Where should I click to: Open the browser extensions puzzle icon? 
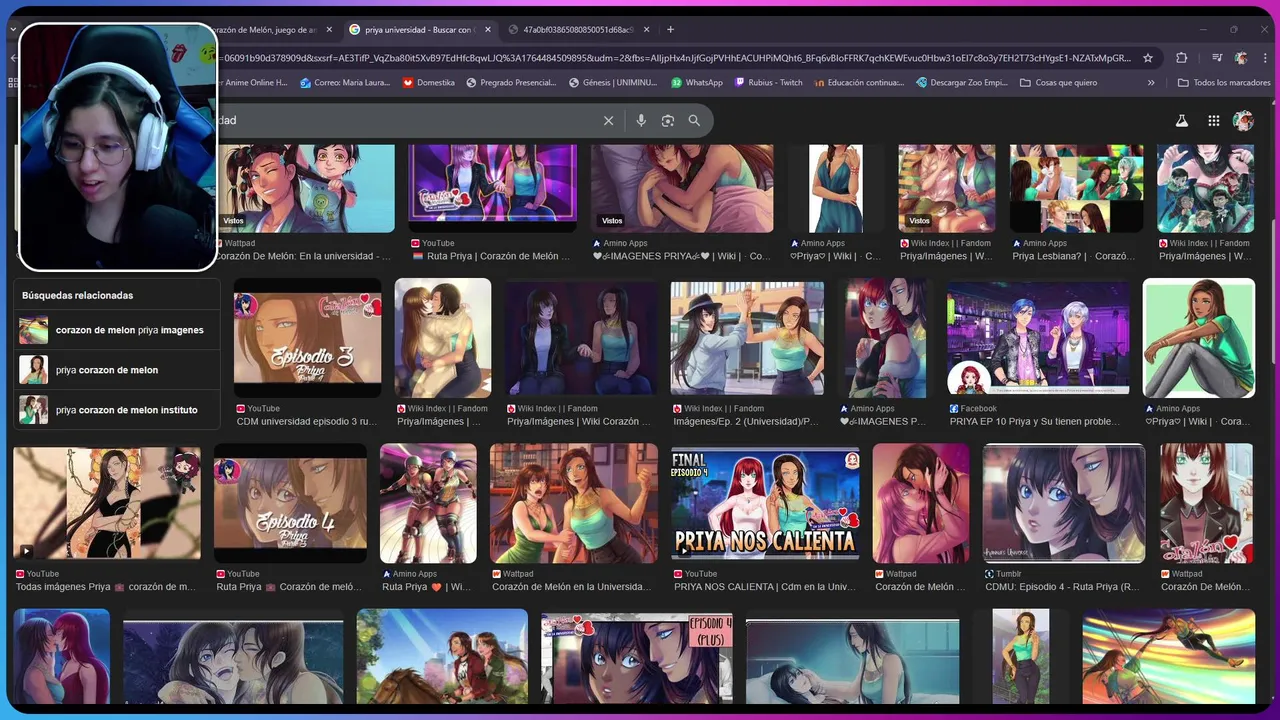tap(1181, 58)
